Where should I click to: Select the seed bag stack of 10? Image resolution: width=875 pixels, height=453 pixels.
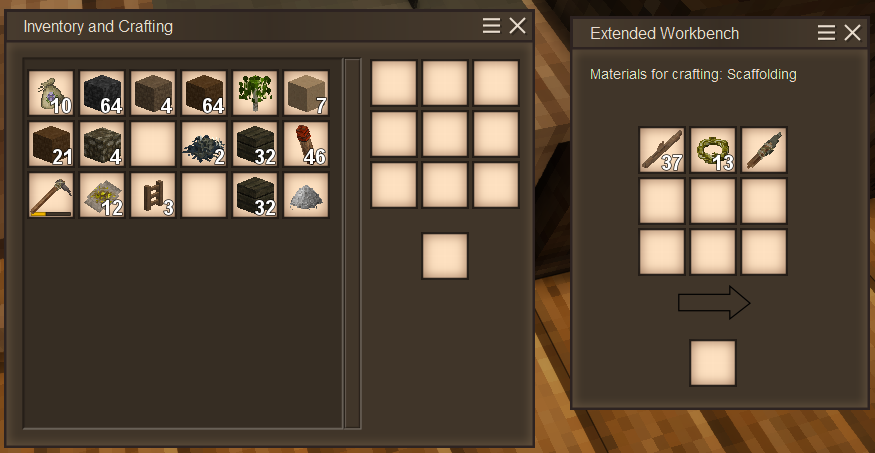51,93
